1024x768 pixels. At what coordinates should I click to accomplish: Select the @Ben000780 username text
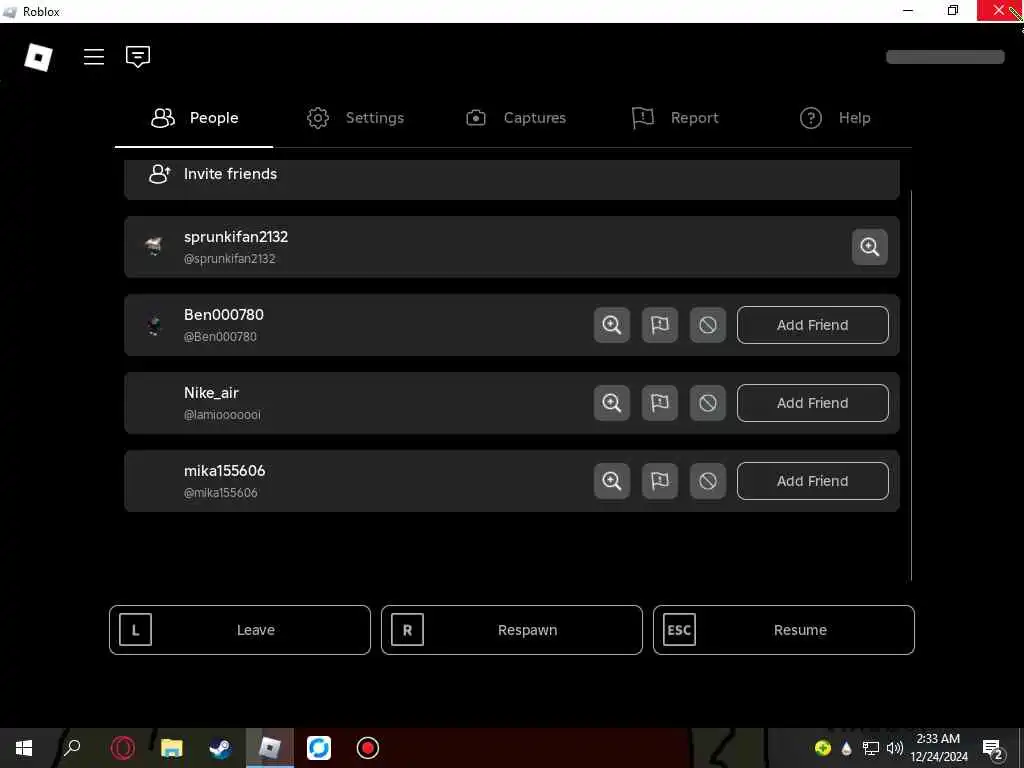220,337
